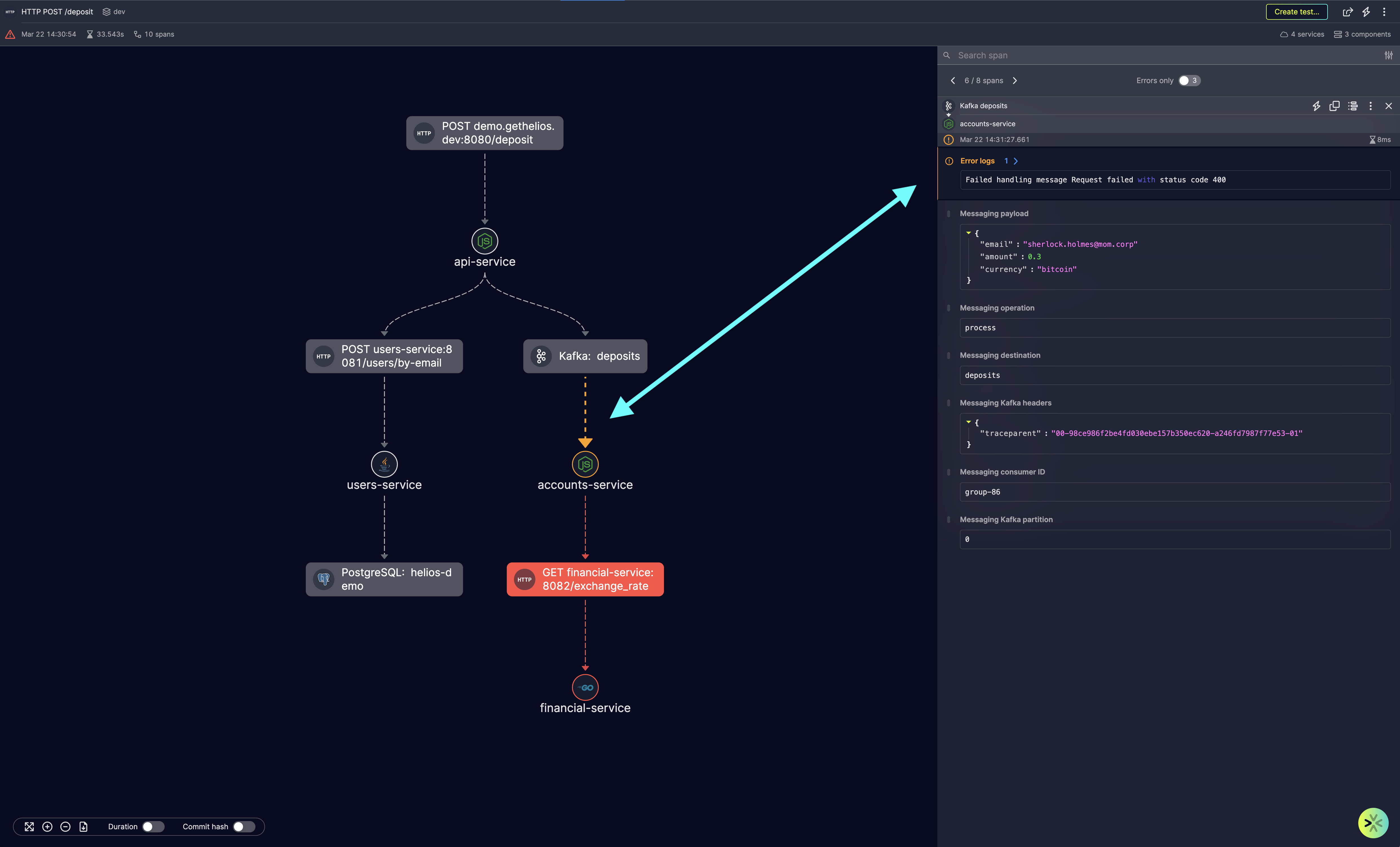The width and height of the screenshot is (1400, 847).
Task: Click the lightning bolt icon in span header
Action: point(1316,106)
